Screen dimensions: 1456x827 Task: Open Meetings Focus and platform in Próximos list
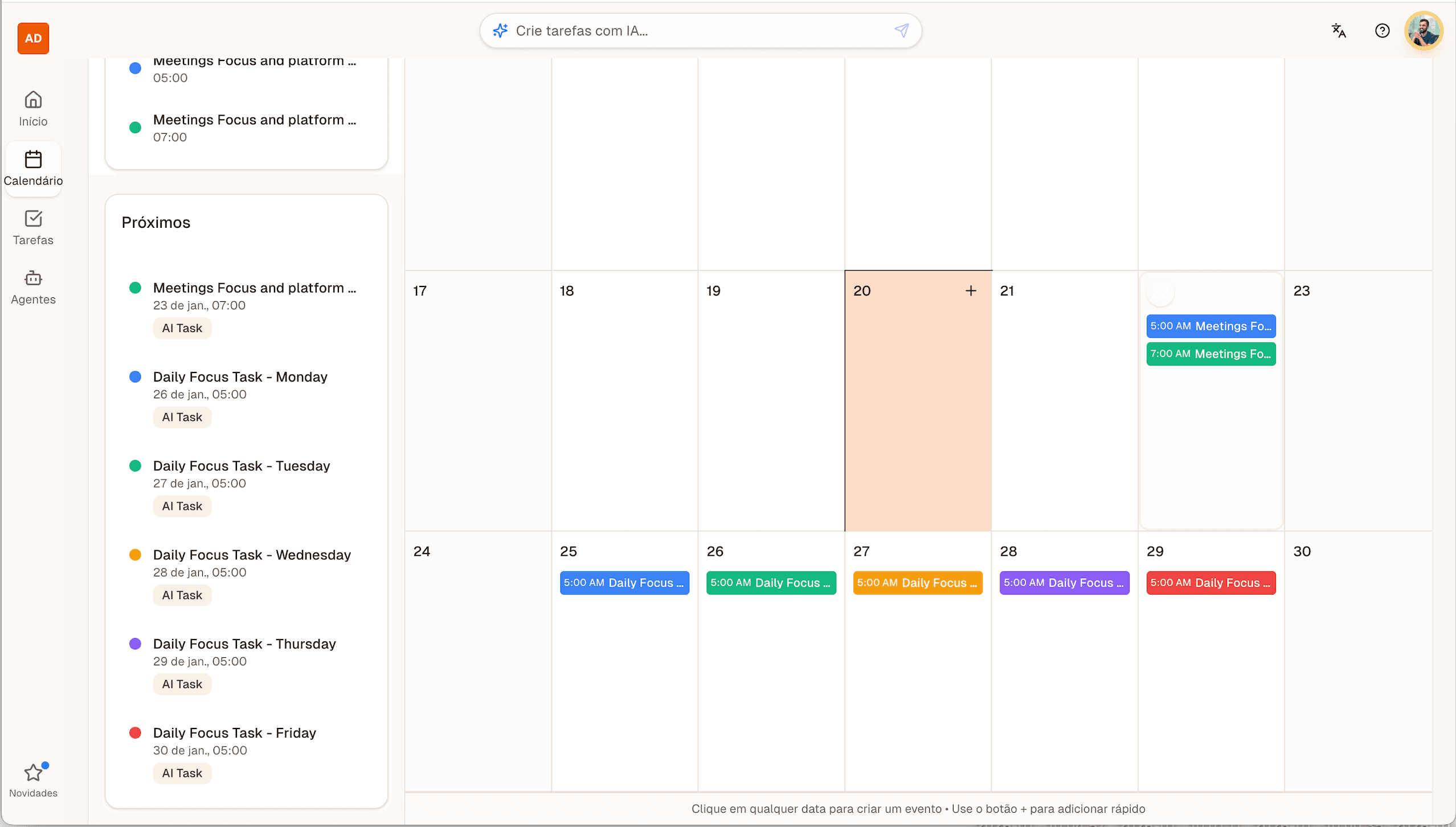(x=255, y=288)
